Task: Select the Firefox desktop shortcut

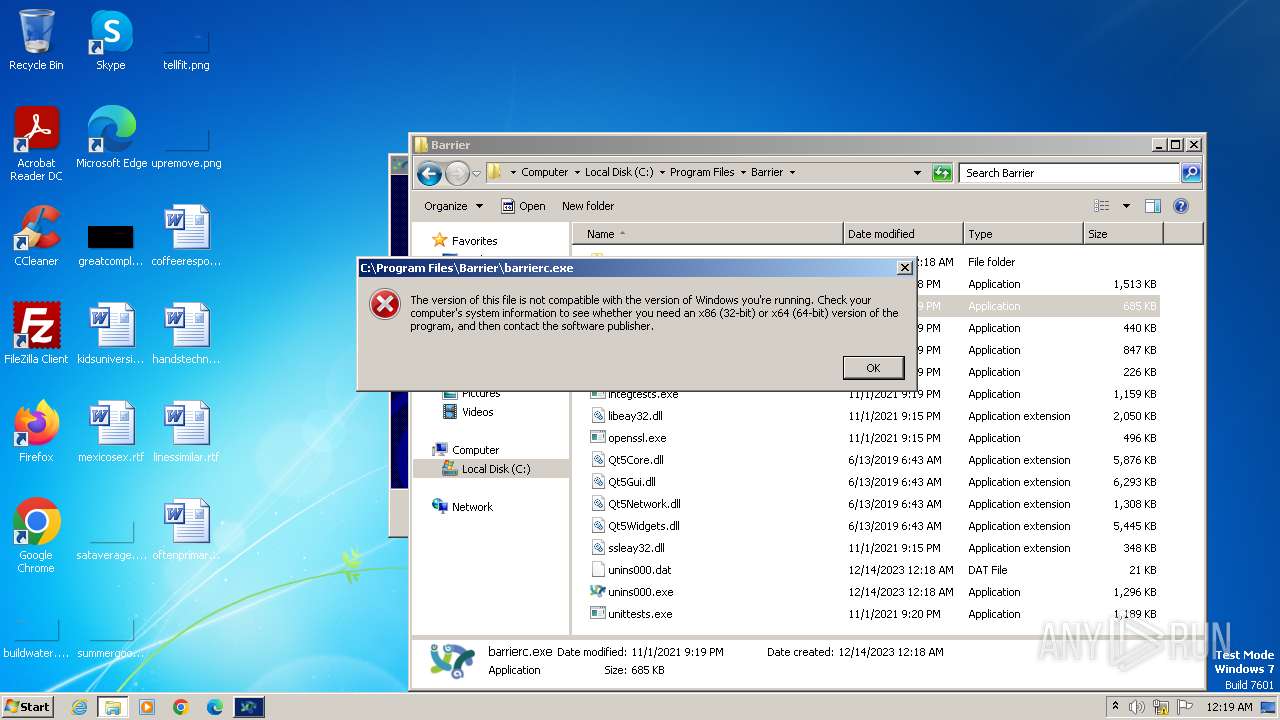Action: (36, 432)
